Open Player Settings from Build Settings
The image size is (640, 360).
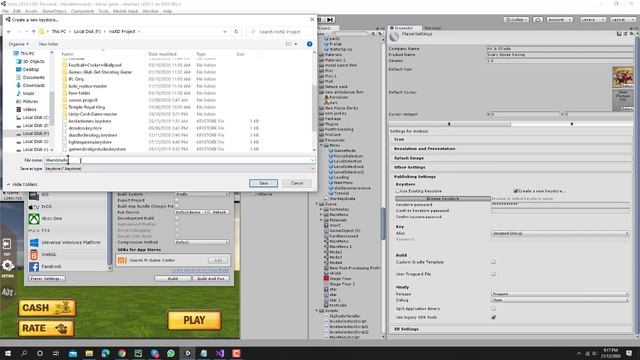(47, 278)
